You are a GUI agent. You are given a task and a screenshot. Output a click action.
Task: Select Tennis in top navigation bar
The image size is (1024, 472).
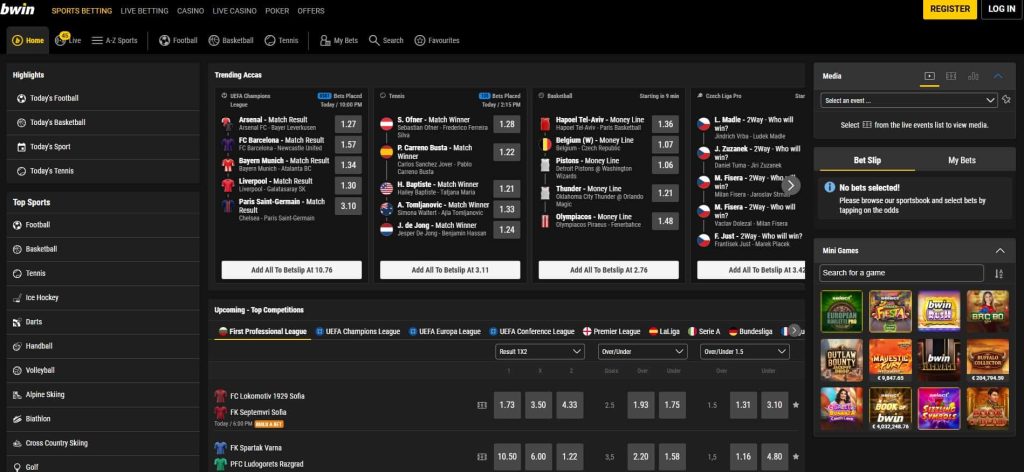pyautogui.click(x=281, y=40)
